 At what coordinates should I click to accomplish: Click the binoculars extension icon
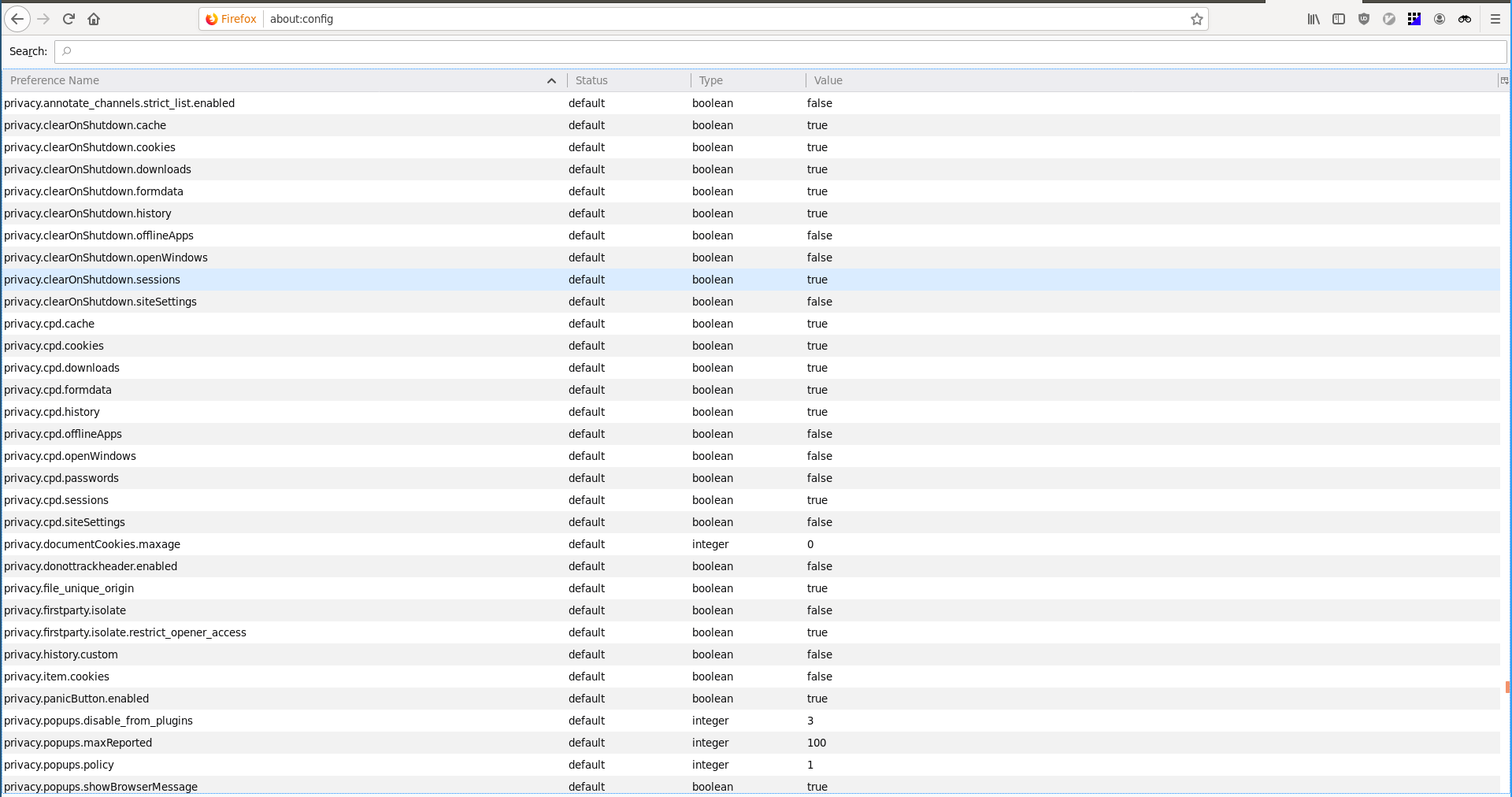[x=1465, y=19]
